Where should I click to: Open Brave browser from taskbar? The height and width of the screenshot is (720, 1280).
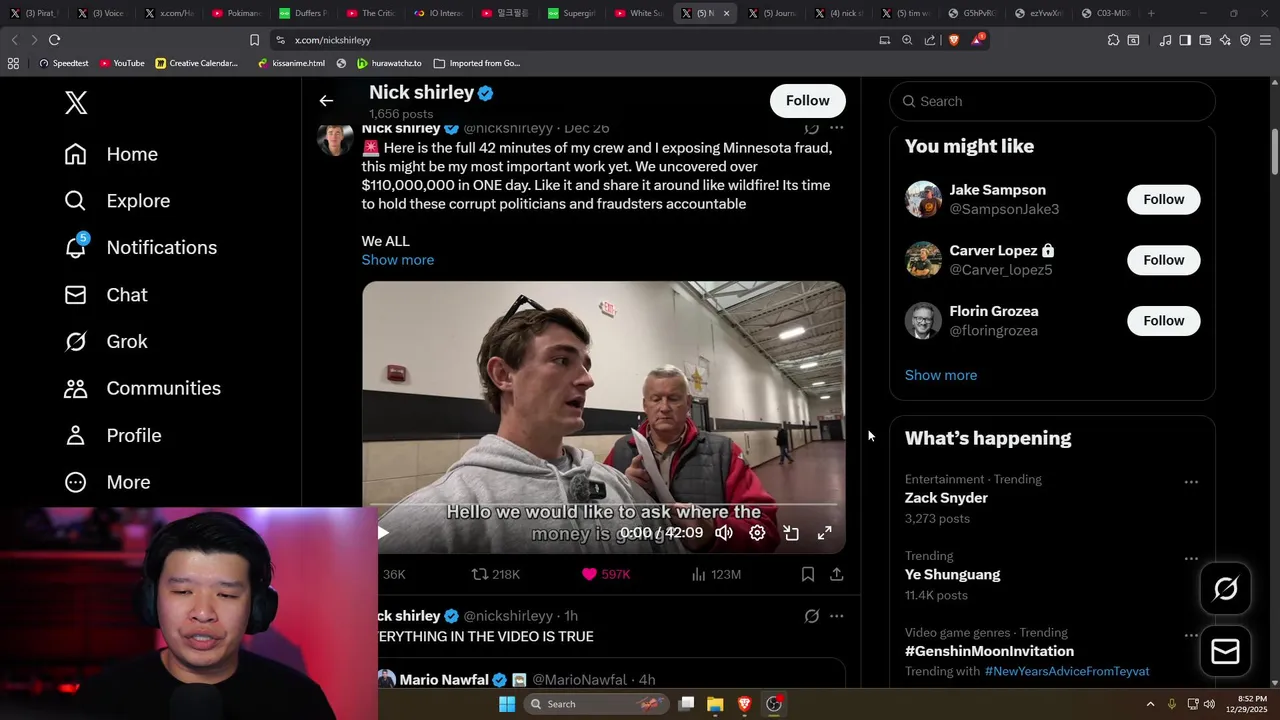coord(744,704)
